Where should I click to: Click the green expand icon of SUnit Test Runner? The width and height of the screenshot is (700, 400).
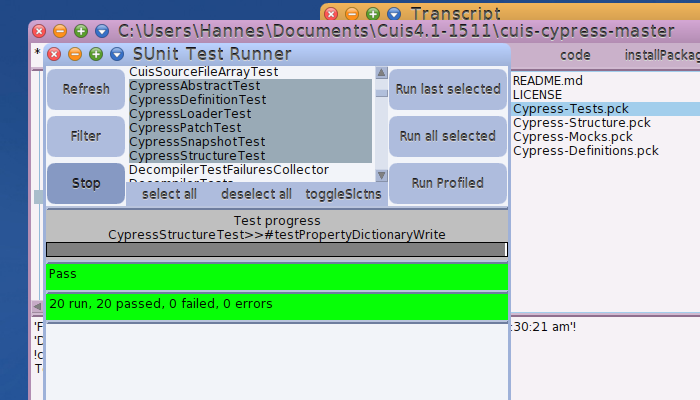(96, 54)
